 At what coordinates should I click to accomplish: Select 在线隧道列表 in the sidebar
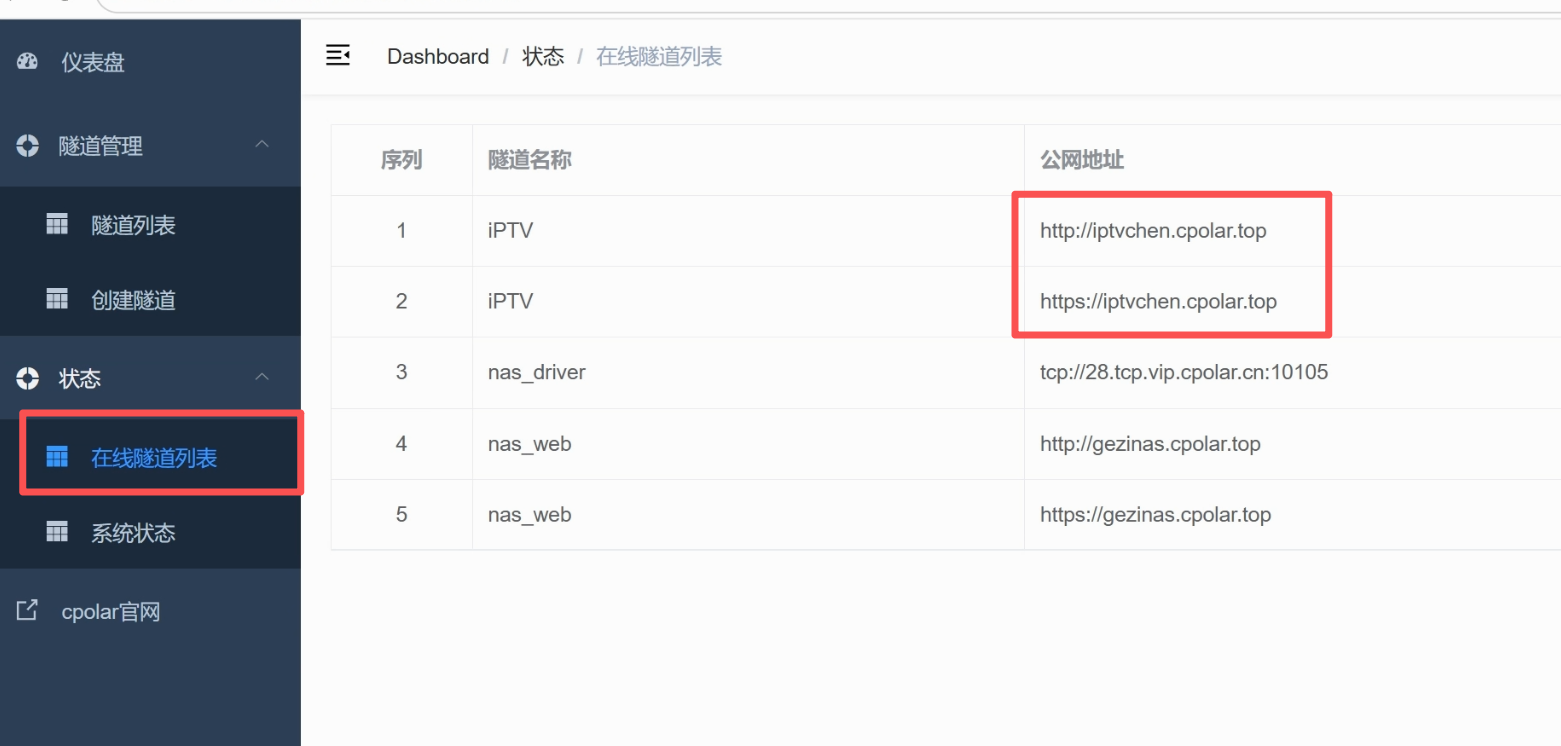(x=150, y=458)
